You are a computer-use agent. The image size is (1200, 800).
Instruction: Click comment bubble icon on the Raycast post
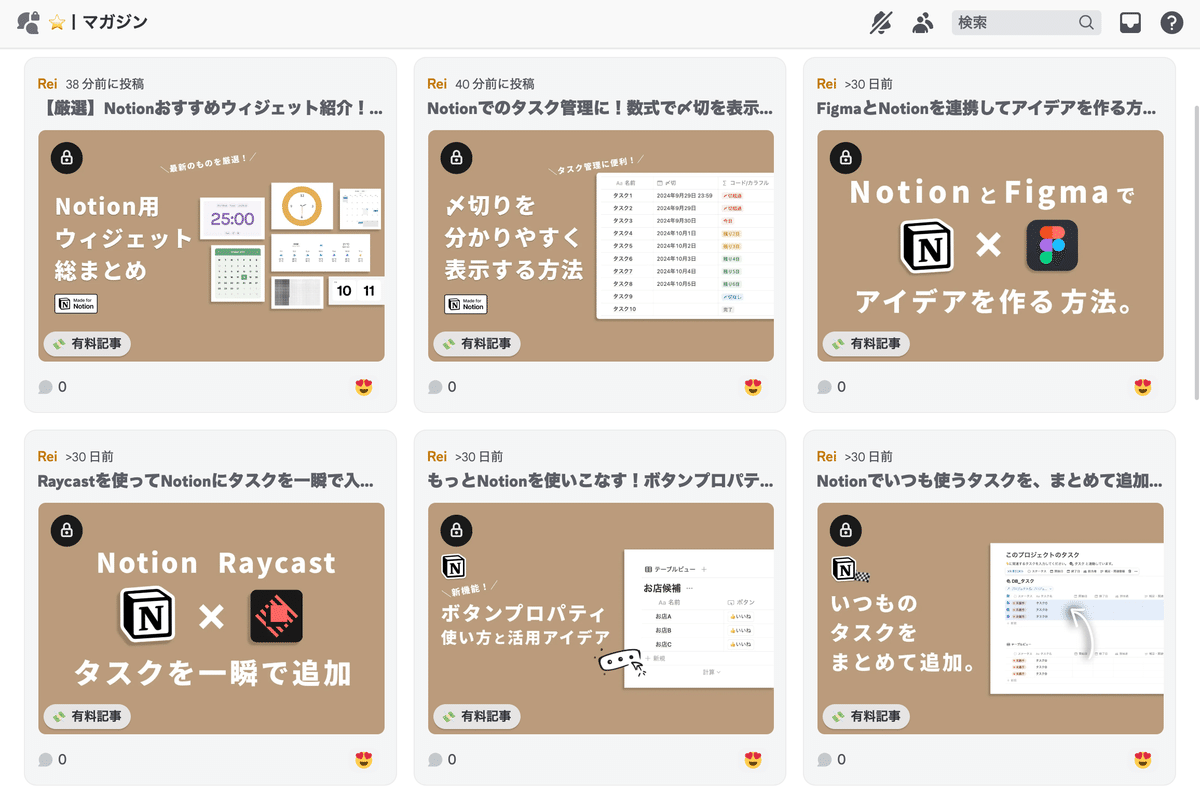click(x=45, y=760)
